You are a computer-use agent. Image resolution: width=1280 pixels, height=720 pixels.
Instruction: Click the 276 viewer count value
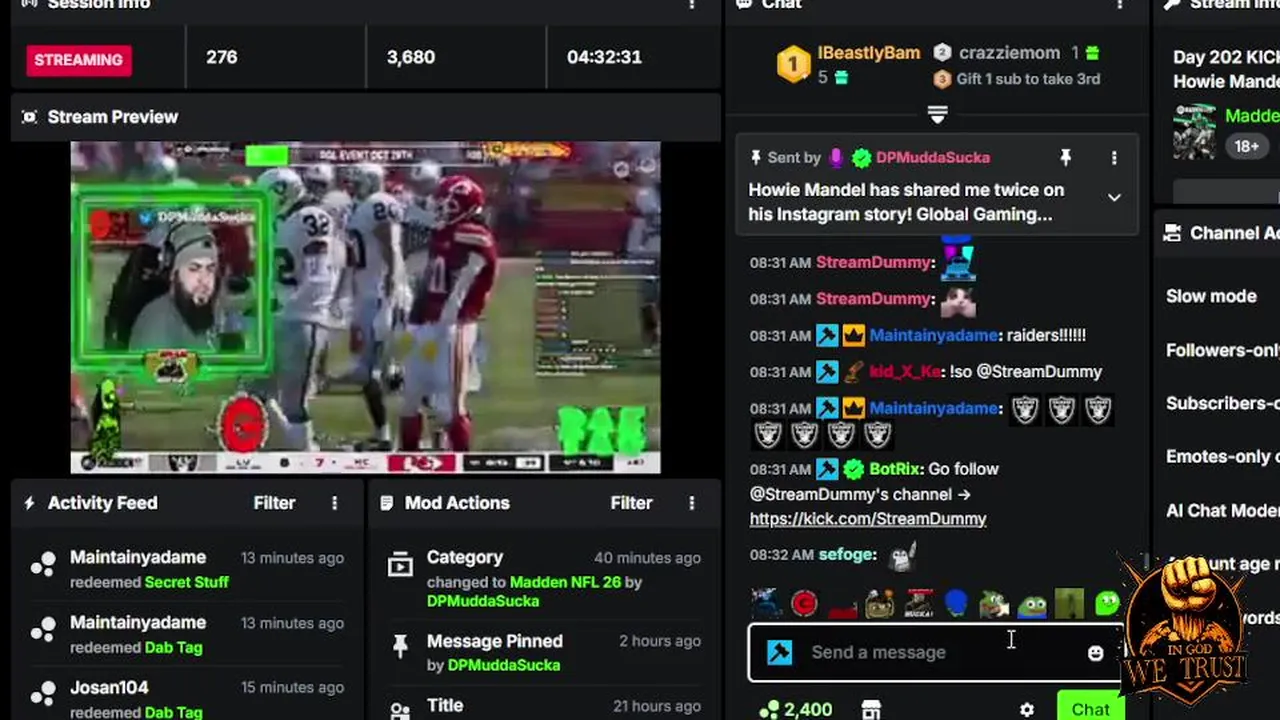coord(222,57)
